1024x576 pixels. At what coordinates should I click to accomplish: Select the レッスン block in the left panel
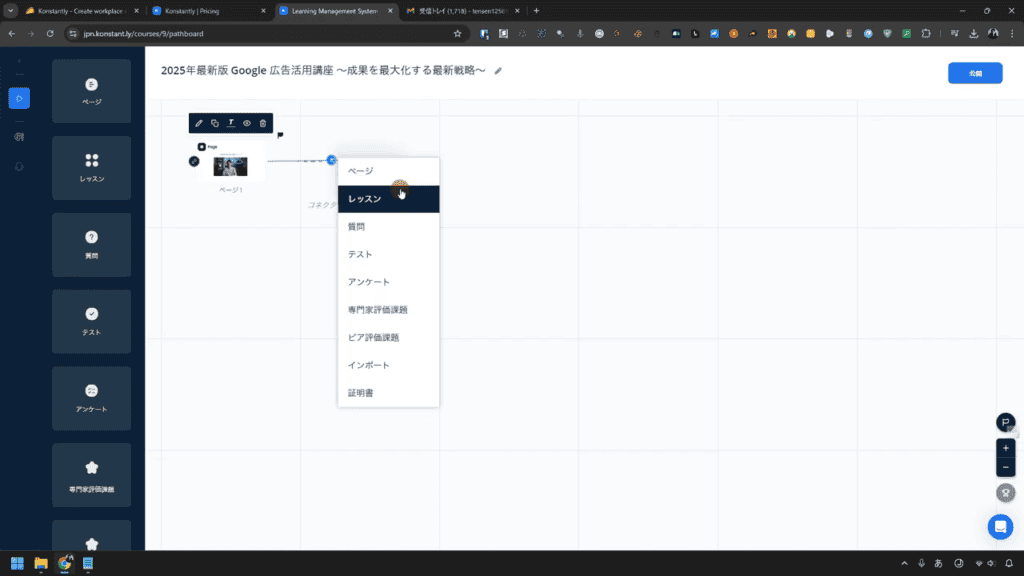coord(91,168)
